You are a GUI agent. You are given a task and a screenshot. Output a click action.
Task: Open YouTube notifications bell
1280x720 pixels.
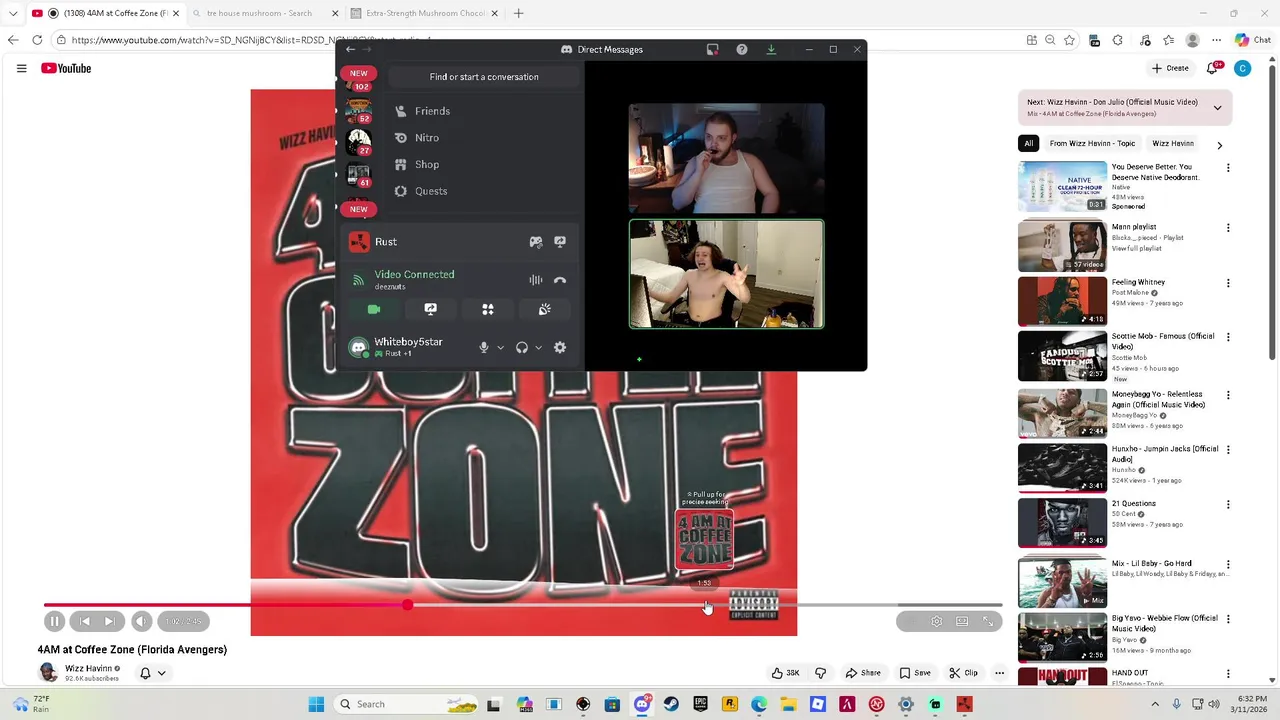coord(1213,68)
